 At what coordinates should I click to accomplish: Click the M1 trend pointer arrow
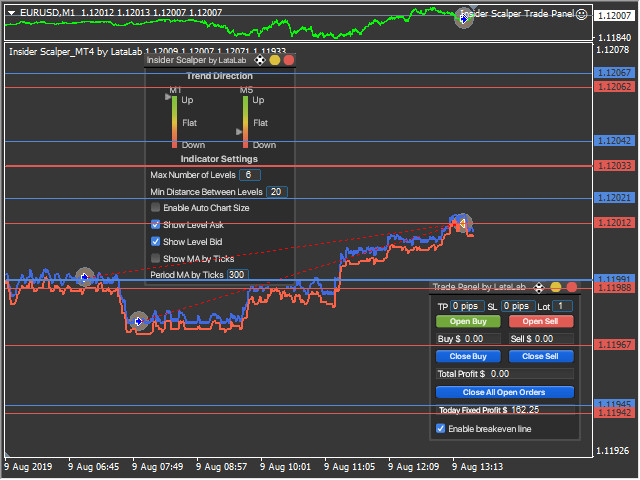pos(168,97)
